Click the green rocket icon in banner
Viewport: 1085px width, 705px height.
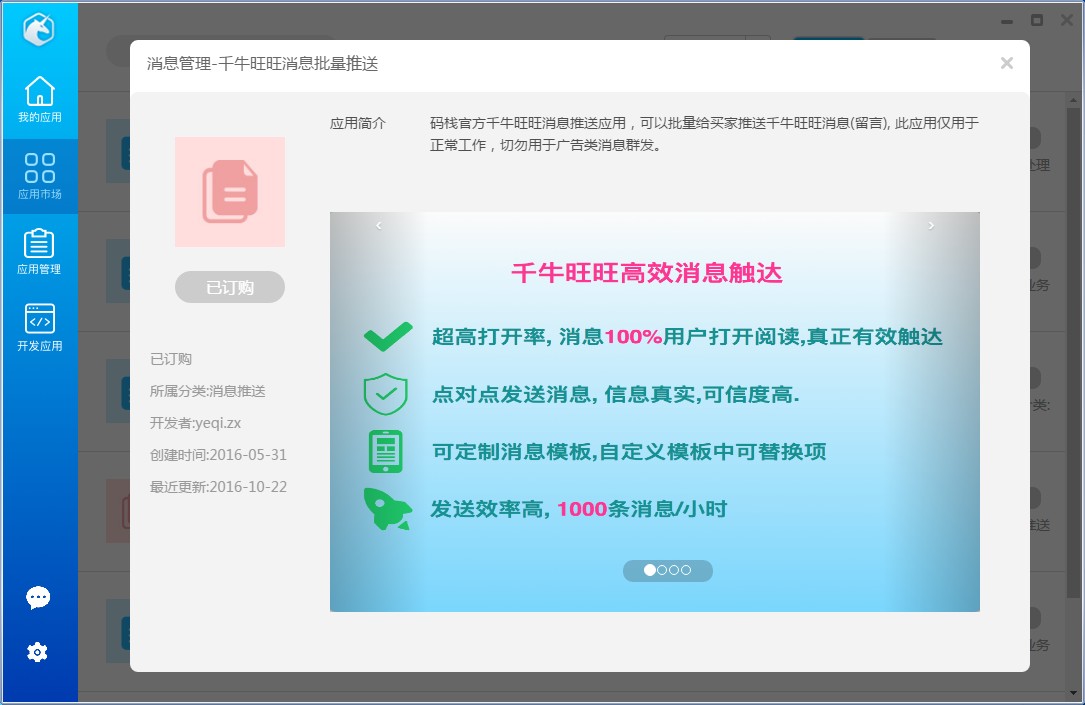point(388,509)
